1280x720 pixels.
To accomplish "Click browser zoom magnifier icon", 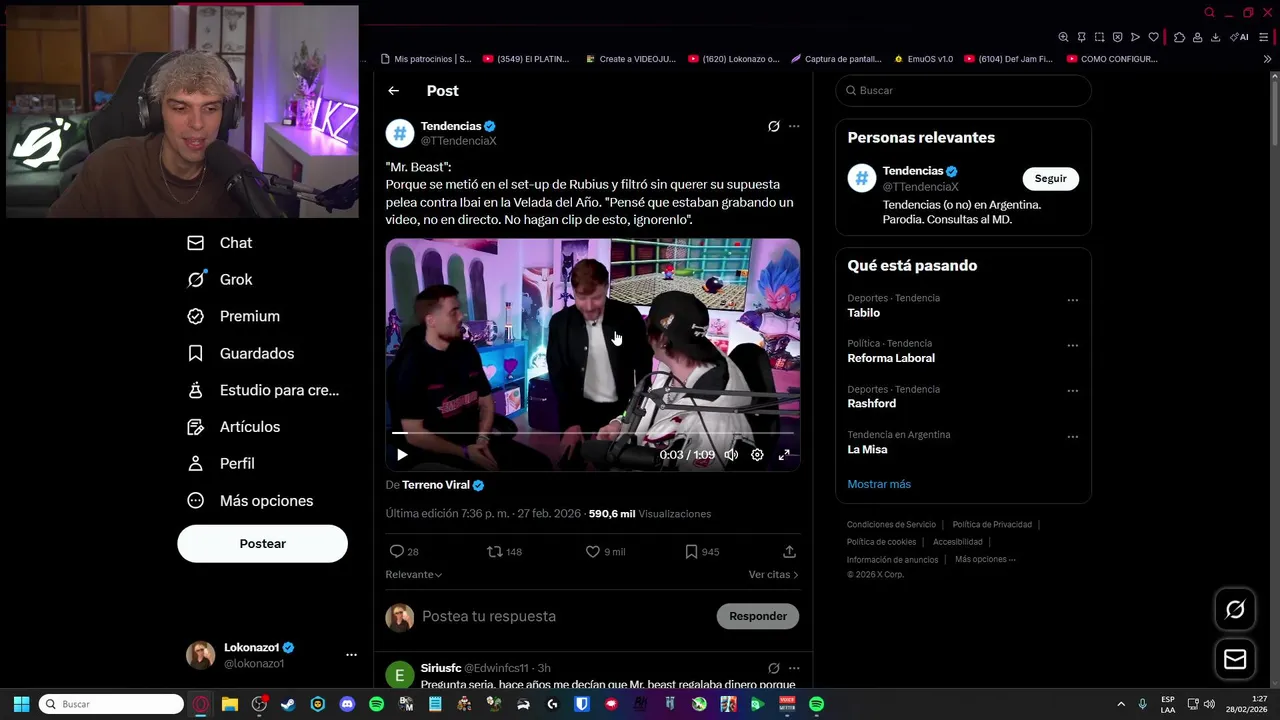I will click(1063, 37).
